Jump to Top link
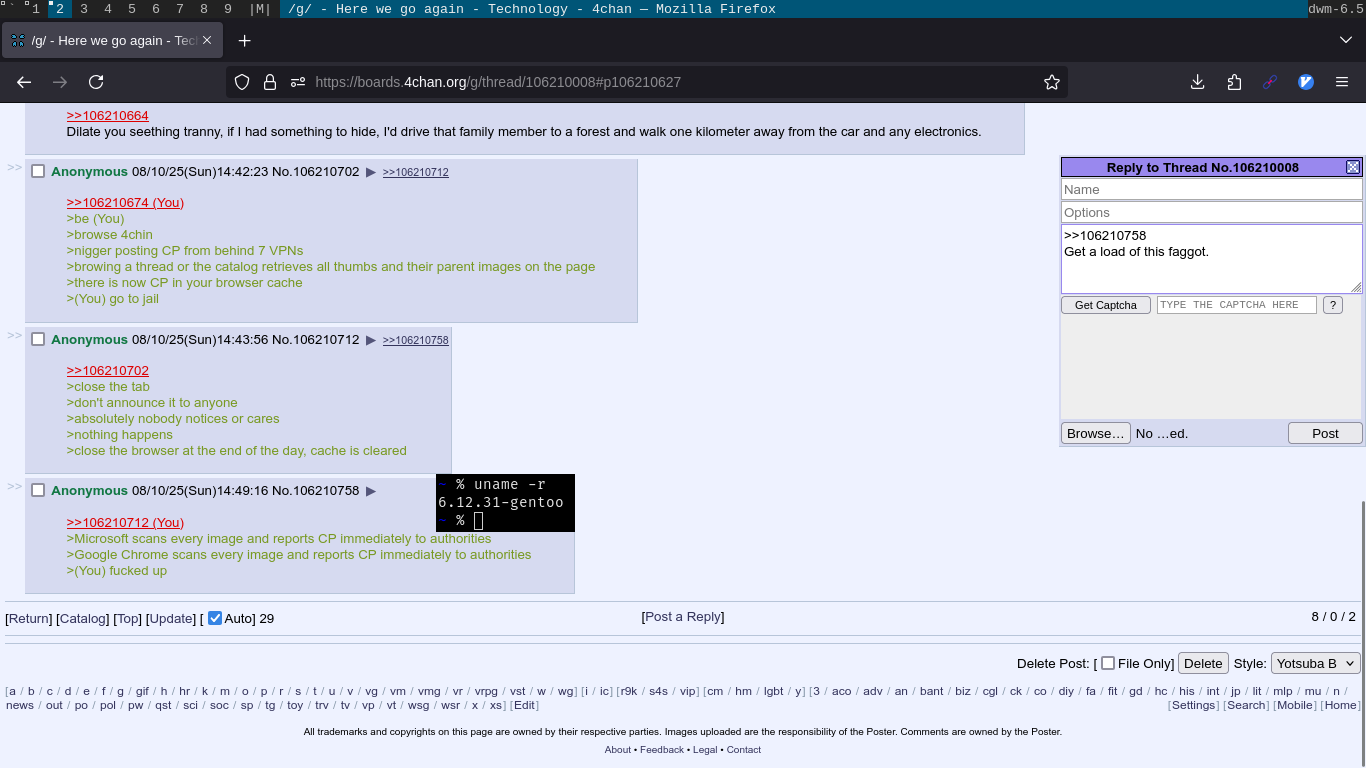The width and height of the screenshot is (1366, 768). pos(128,618)
